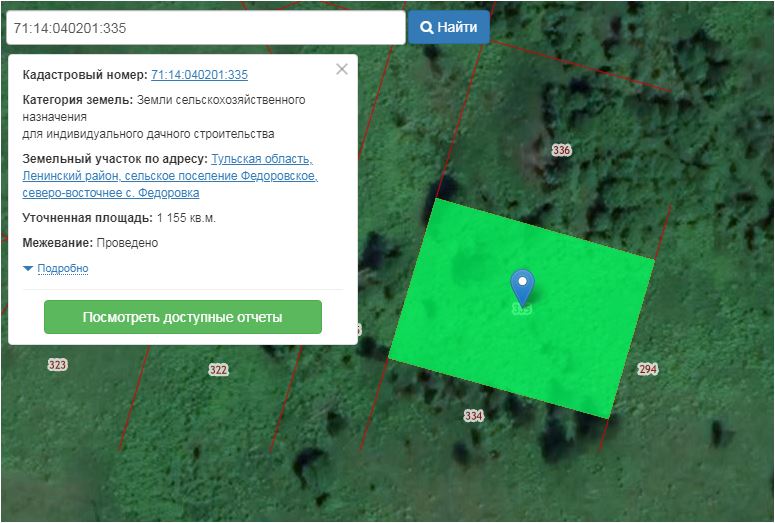Click the magnifying glass icon in search button
This screenshot has height=523, width=775.
(426, 28)
